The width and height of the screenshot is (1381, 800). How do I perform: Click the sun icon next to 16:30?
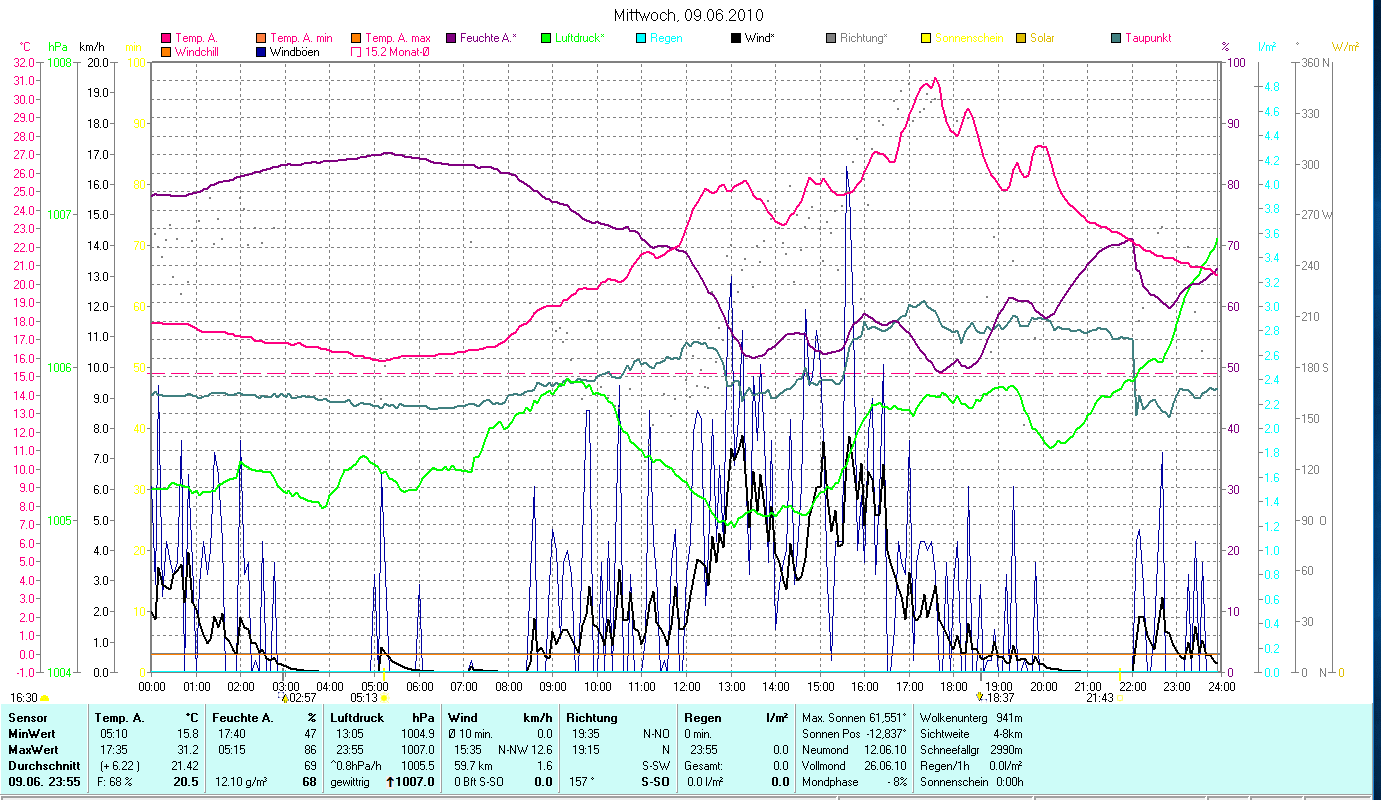coord(44,698)
